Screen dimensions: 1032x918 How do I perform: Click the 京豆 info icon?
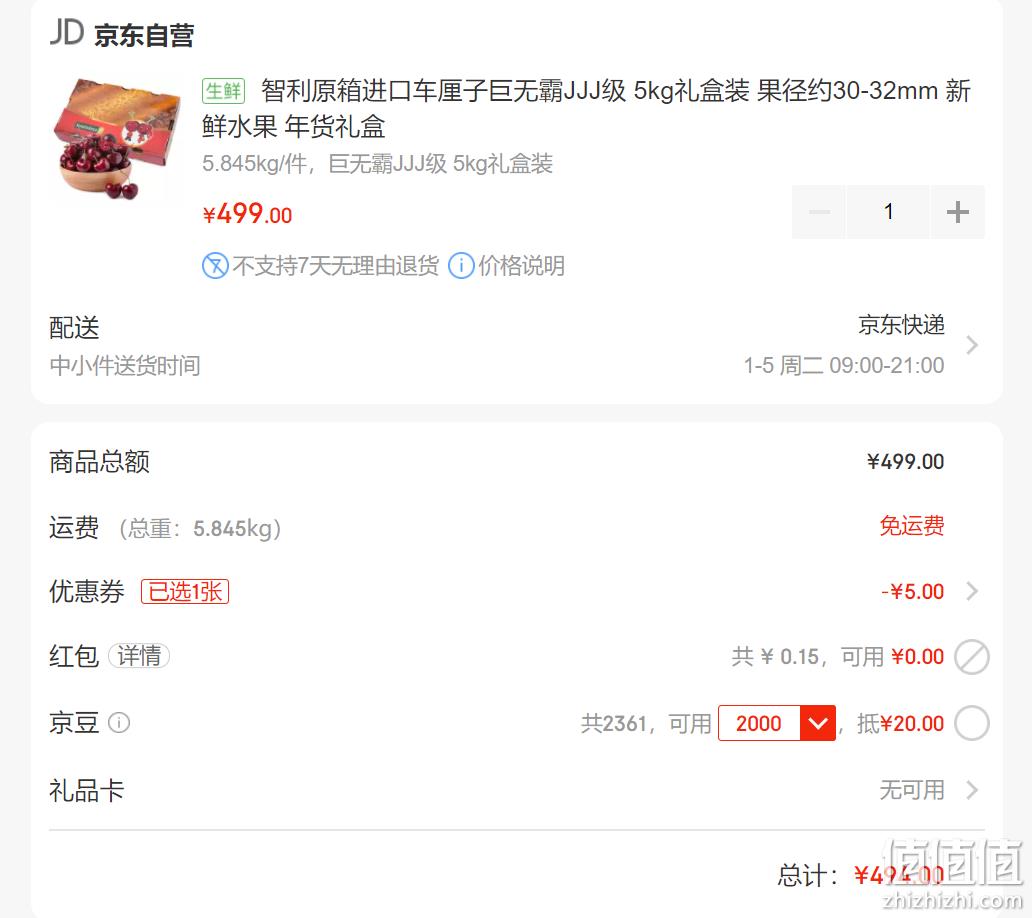point(119,723)
